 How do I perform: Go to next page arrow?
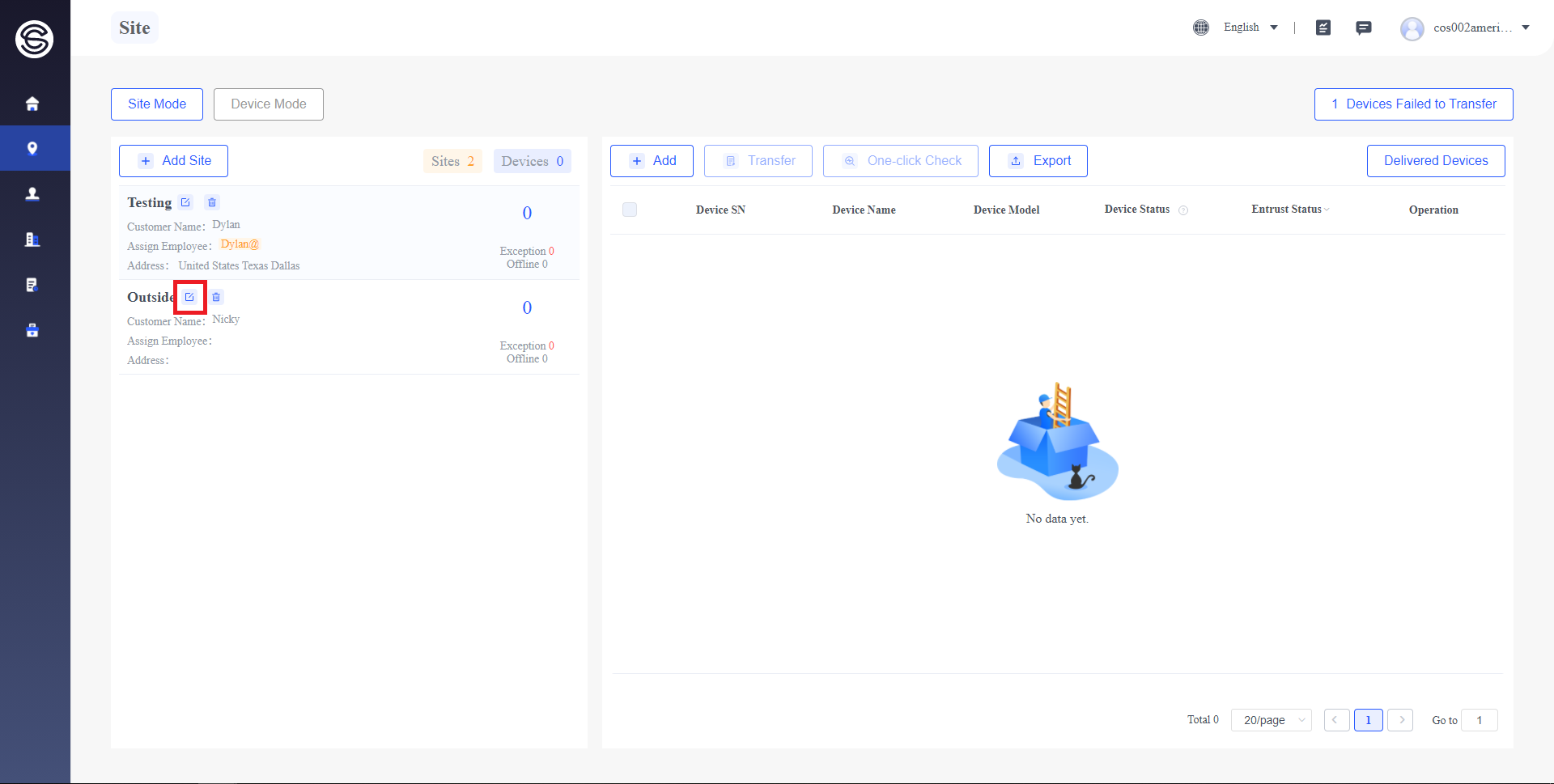(1400, 720)
